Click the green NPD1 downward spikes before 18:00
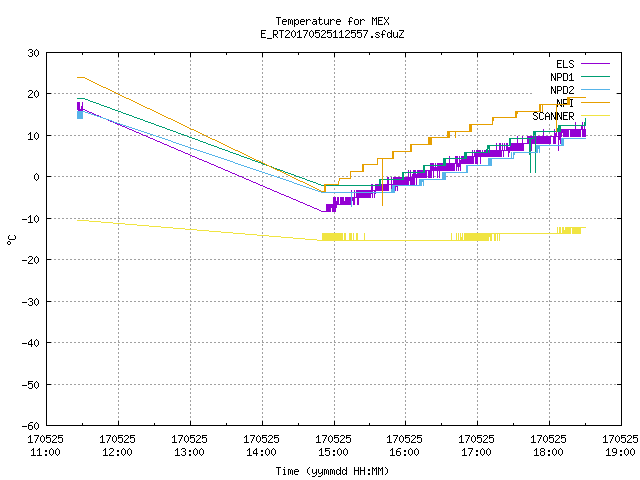Viewport: 640px width, 480px height. coord(533,157)
